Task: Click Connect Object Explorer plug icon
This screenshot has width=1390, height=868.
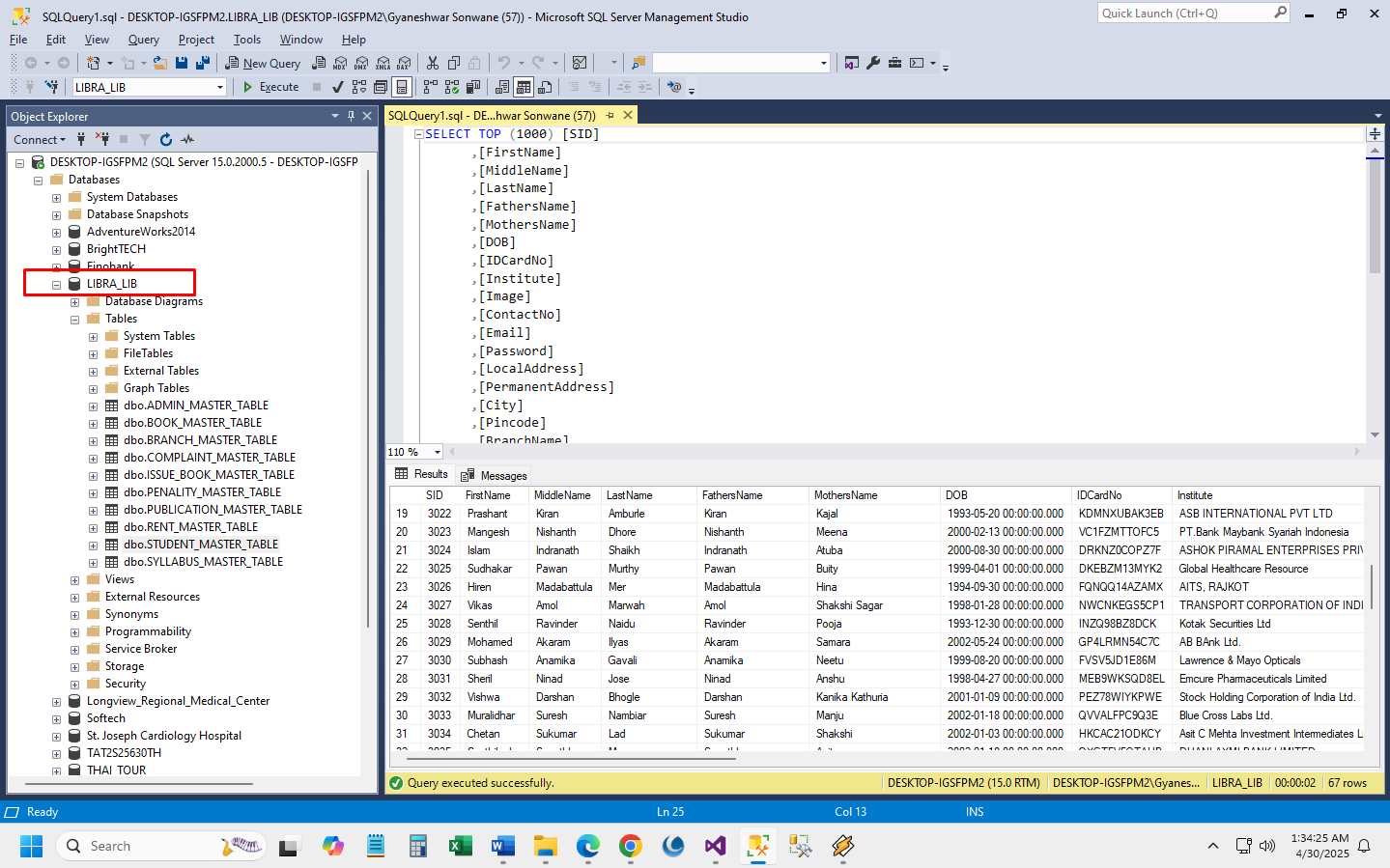Action: click(x=81, y=139)
